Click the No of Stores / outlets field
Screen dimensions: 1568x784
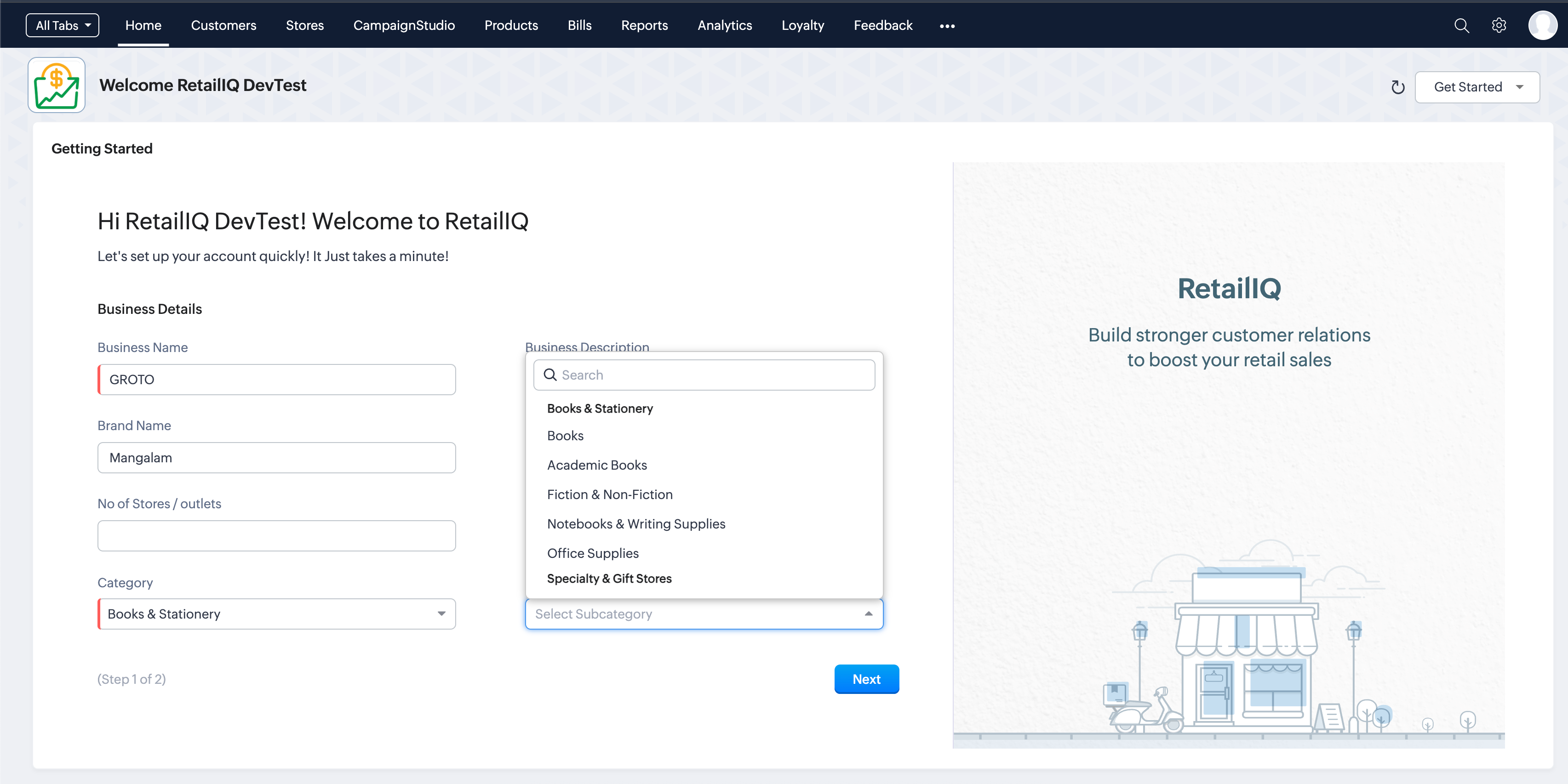point(277,536)
